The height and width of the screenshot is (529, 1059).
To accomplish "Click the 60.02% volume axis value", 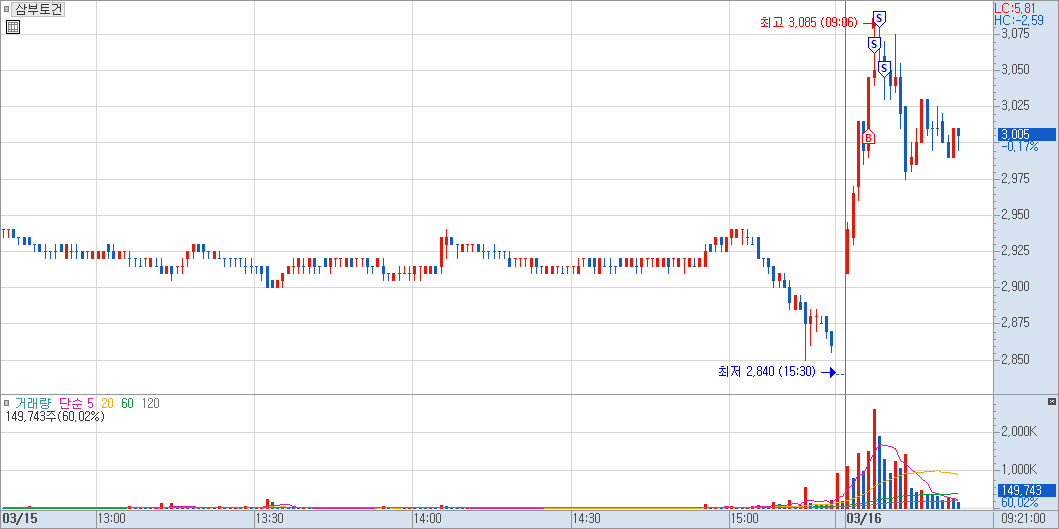I will 1019,502.
